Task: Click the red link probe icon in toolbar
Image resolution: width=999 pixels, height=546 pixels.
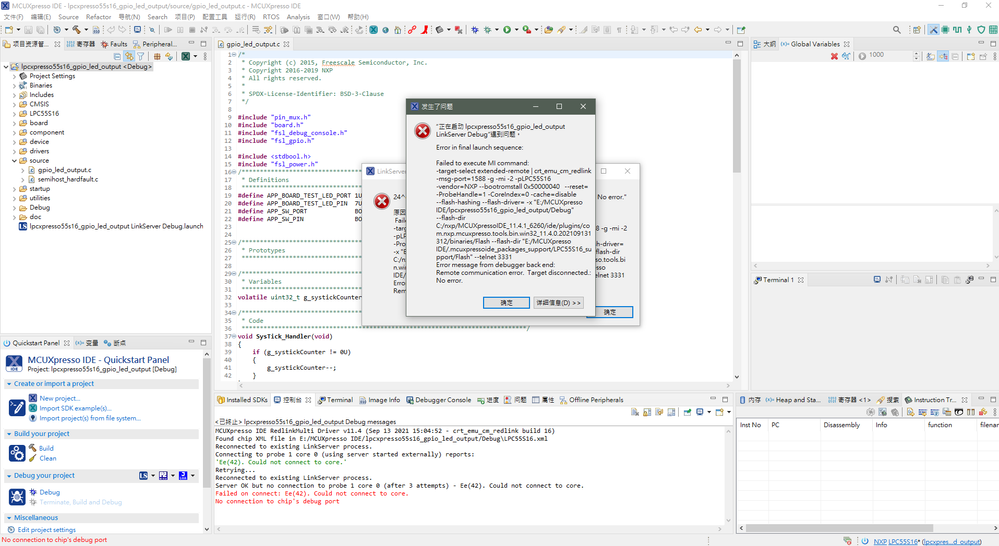Action: [x=412, y=30]
